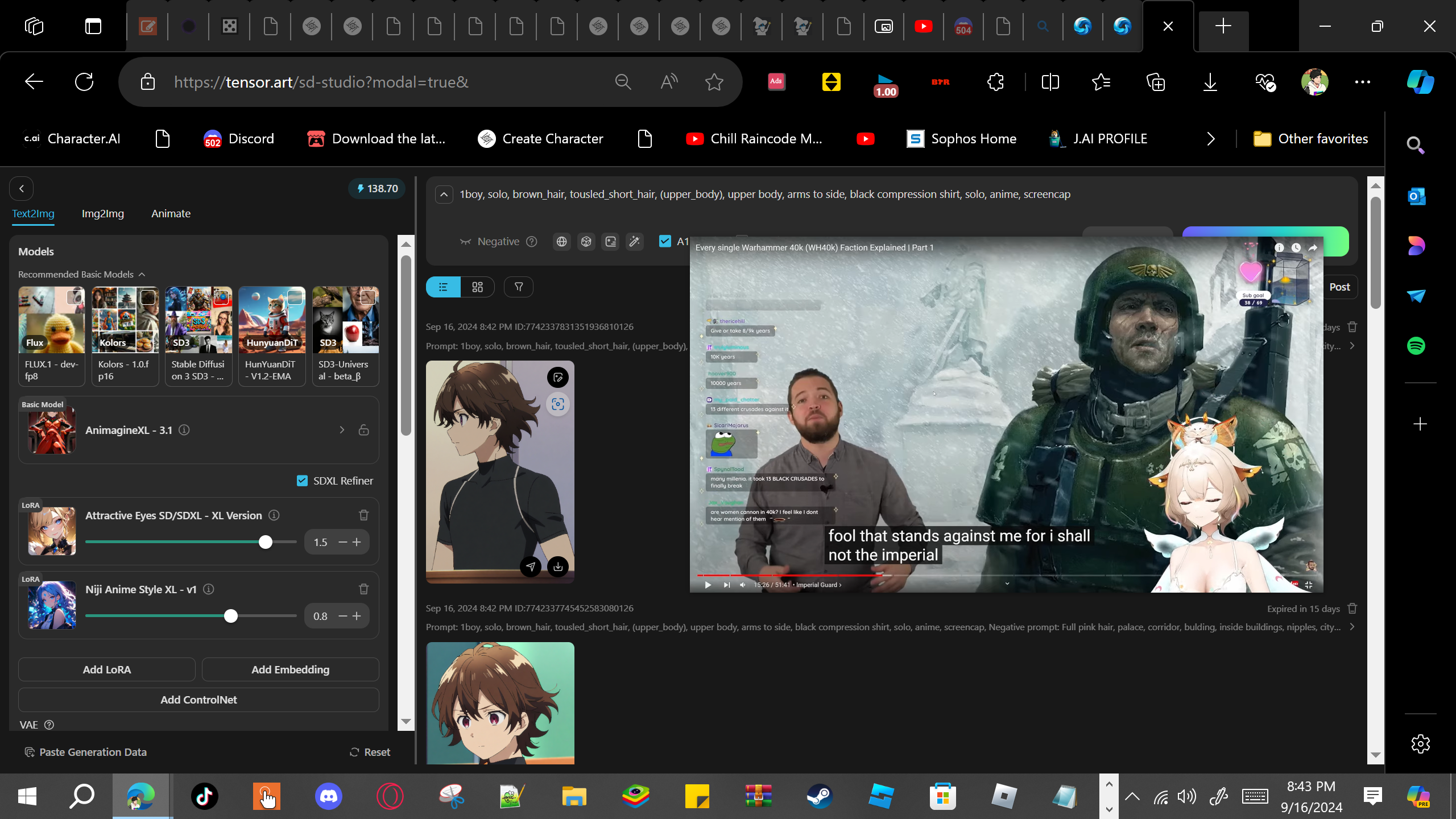
Task: Delete the second generation task
Action: pyautogui.click(x=1352, y=609)
